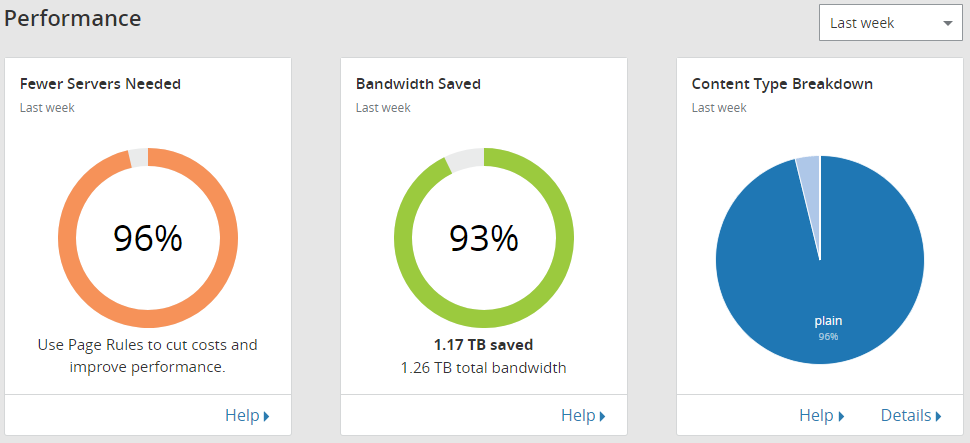Image resolution: width=970 pixels, height=443 pixels.
Task: Click the arrow icon next to Details
Action: tap(939, 416)
